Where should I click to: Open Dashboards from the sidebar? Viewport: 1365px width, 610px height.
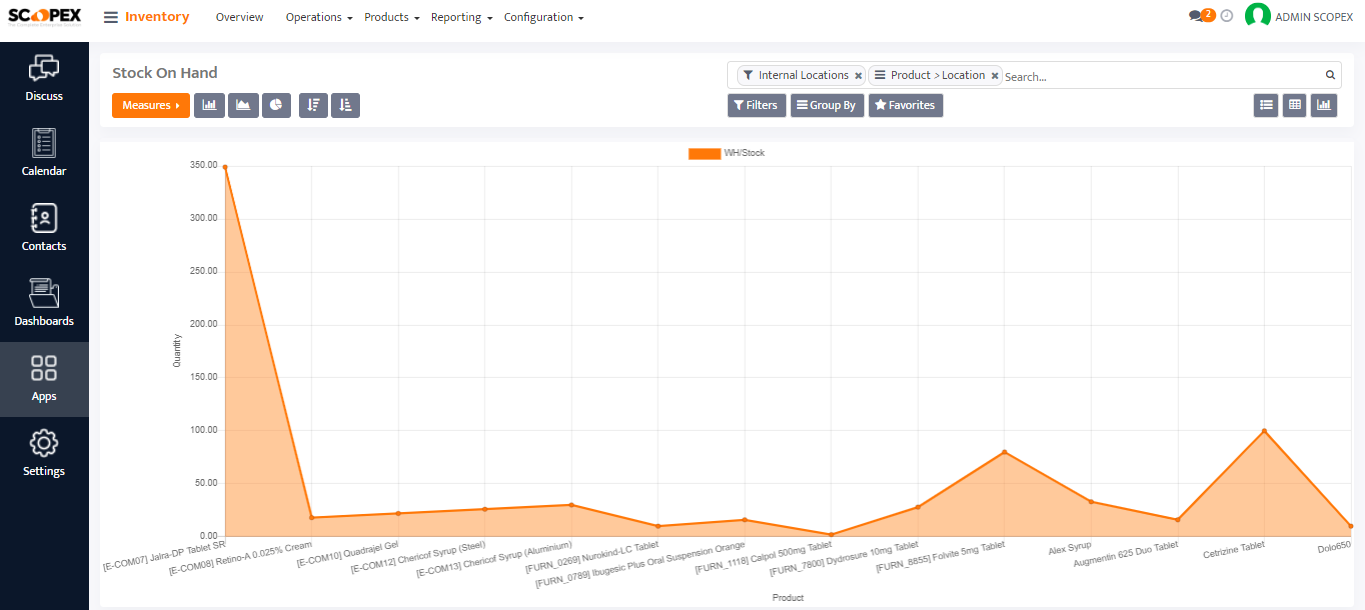tap(44, 304)
